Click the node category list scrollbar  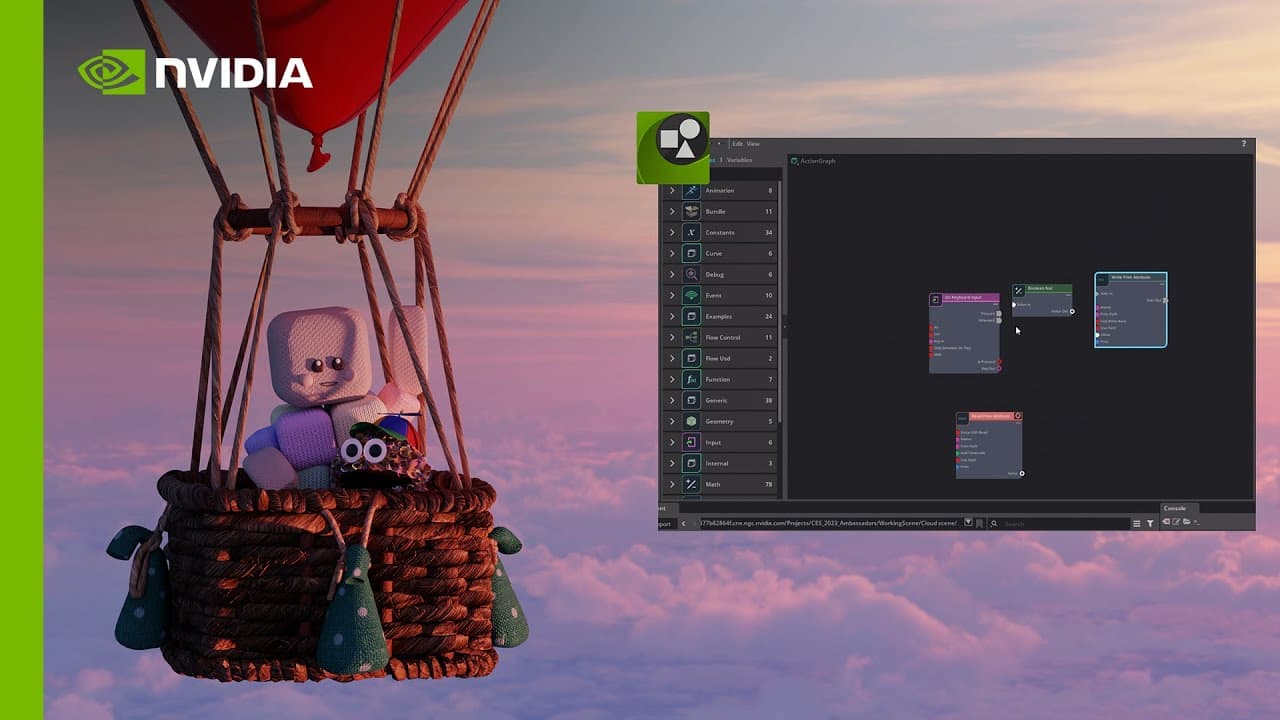(x=779, y=300)
